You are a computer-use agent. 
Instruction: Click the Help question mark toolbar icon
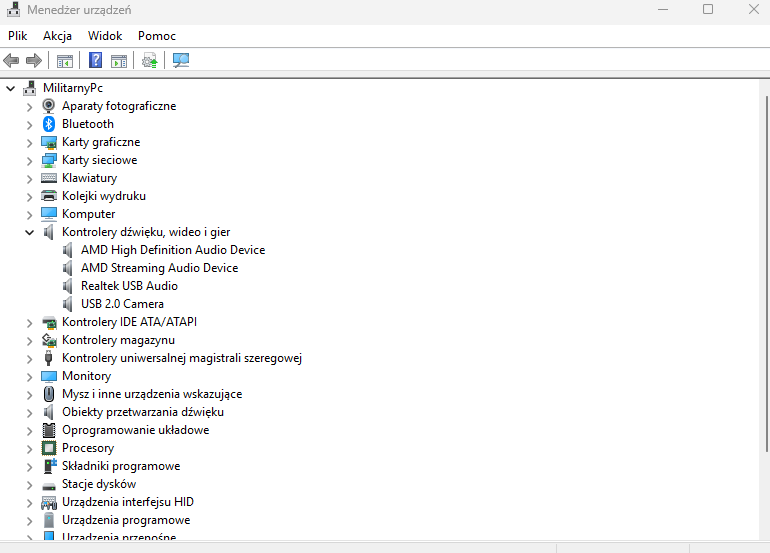[x=96, y=61]
